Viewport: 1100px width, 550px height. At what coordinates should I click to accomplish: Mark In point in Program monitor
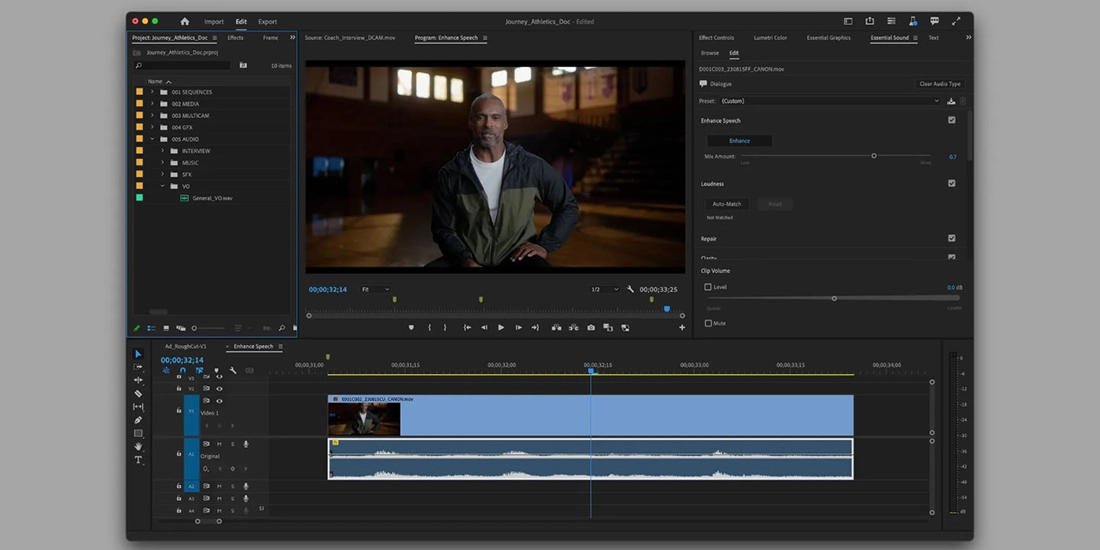click(x=429, y=328)
